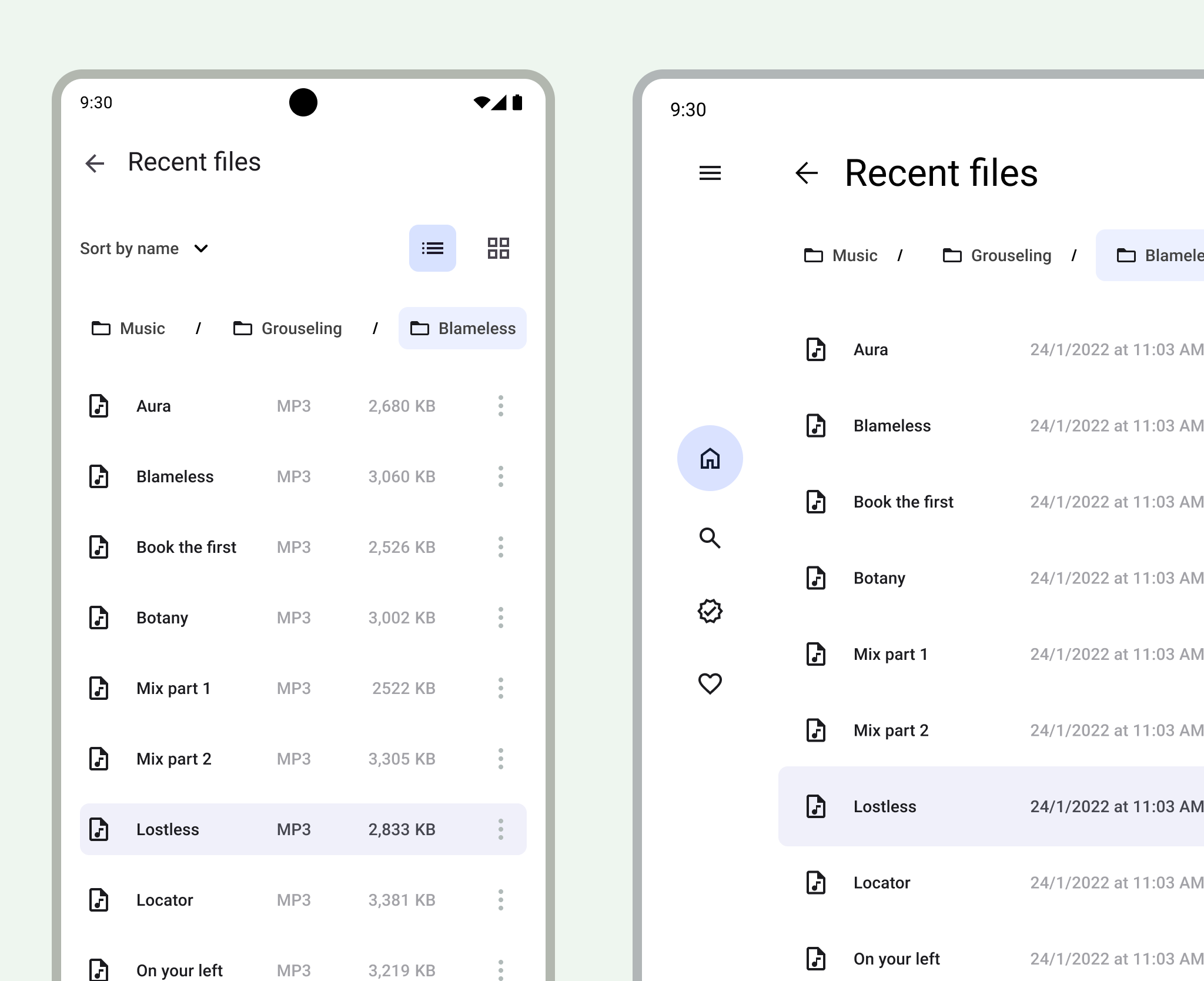Viewport: 1204px width, 981px height.
Task: Toggle left sidebar menu icon
Action: pos(710,173)
